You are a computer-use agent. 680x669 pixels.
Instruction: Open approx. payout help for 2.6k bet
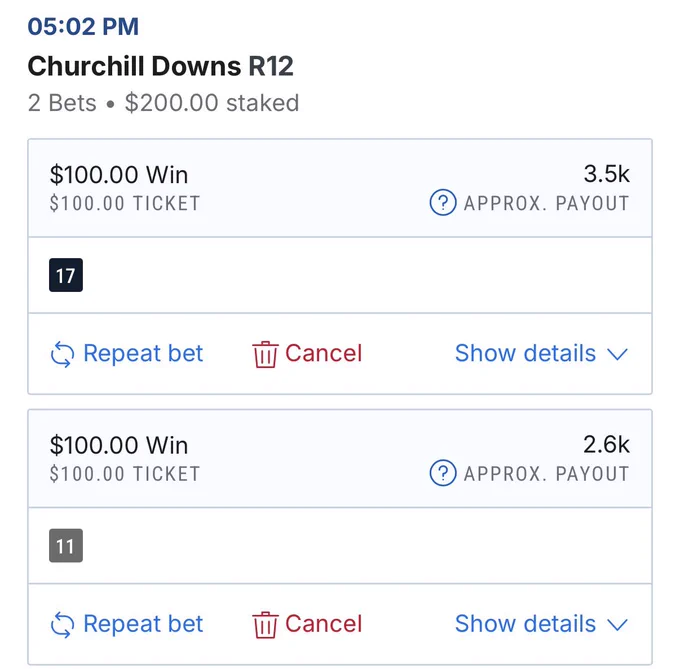[x=443, y=473]
